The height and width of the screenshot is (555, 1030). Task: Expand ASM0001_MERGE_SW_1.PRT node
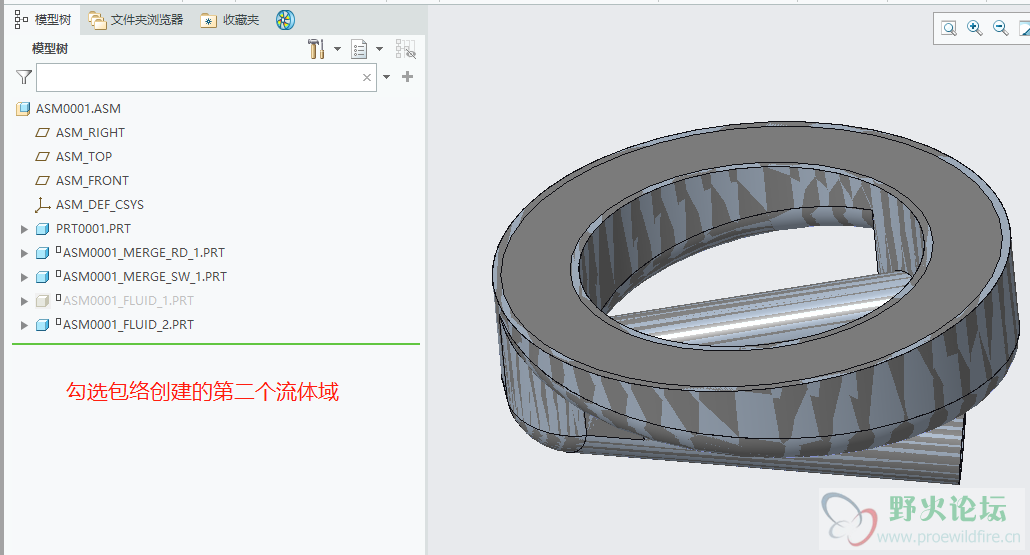point(24,277)
